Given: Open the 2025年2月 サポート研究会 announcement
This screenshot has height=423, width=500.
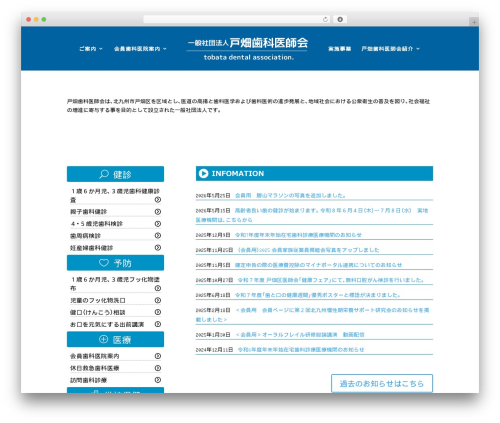Looking at the screenshot, I should click(314, 315).
